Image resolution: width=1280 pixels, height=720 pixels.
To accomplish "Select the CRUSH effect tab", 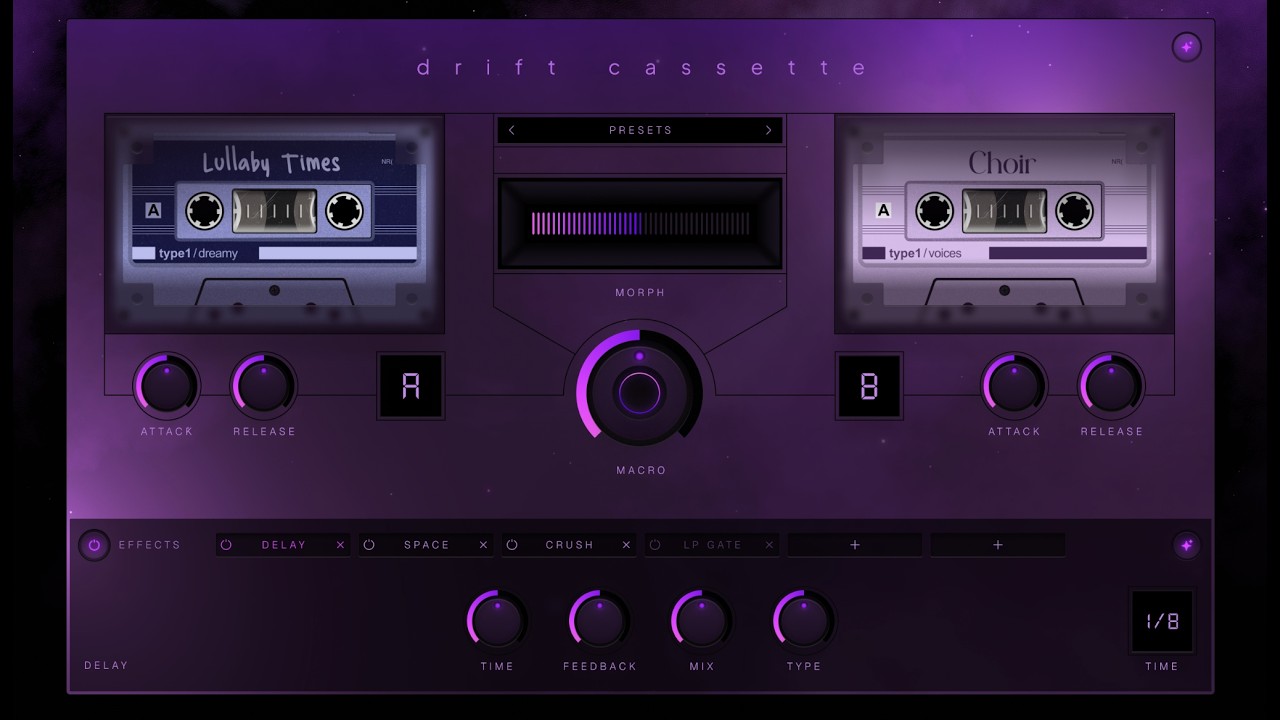I will 569,545.
